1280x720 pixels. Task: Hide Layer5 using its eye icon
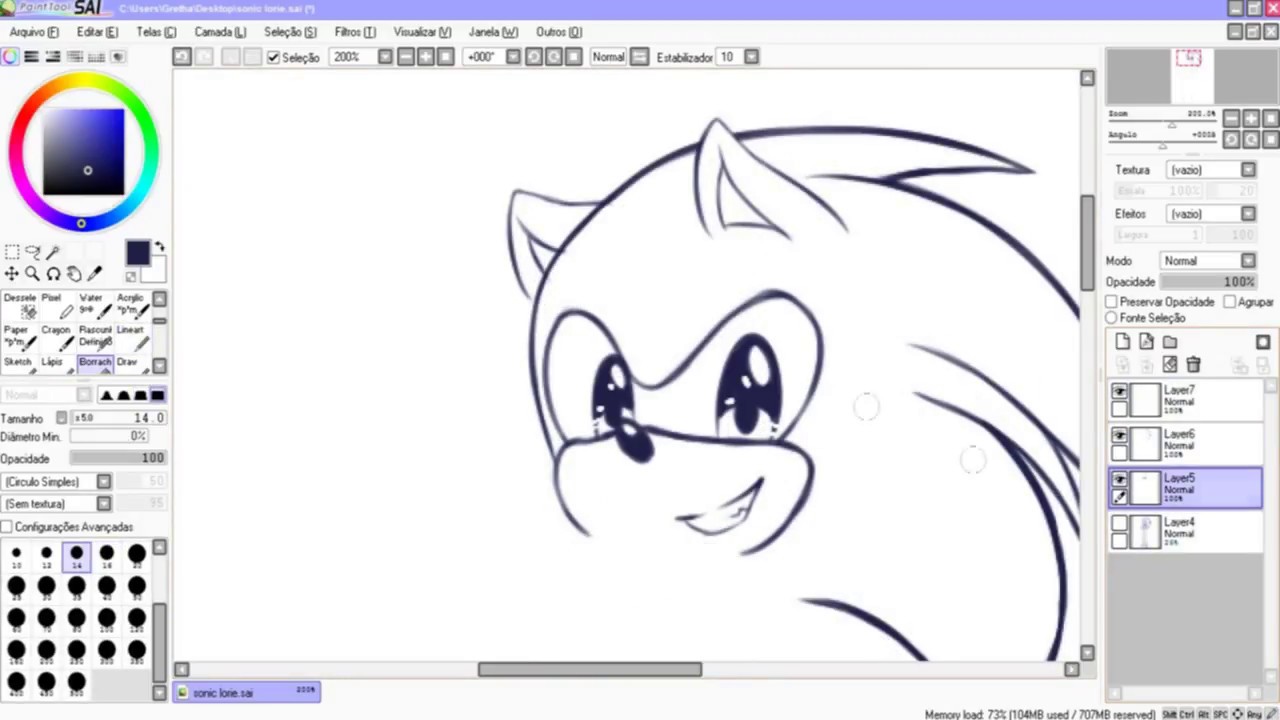[1119, 480]
